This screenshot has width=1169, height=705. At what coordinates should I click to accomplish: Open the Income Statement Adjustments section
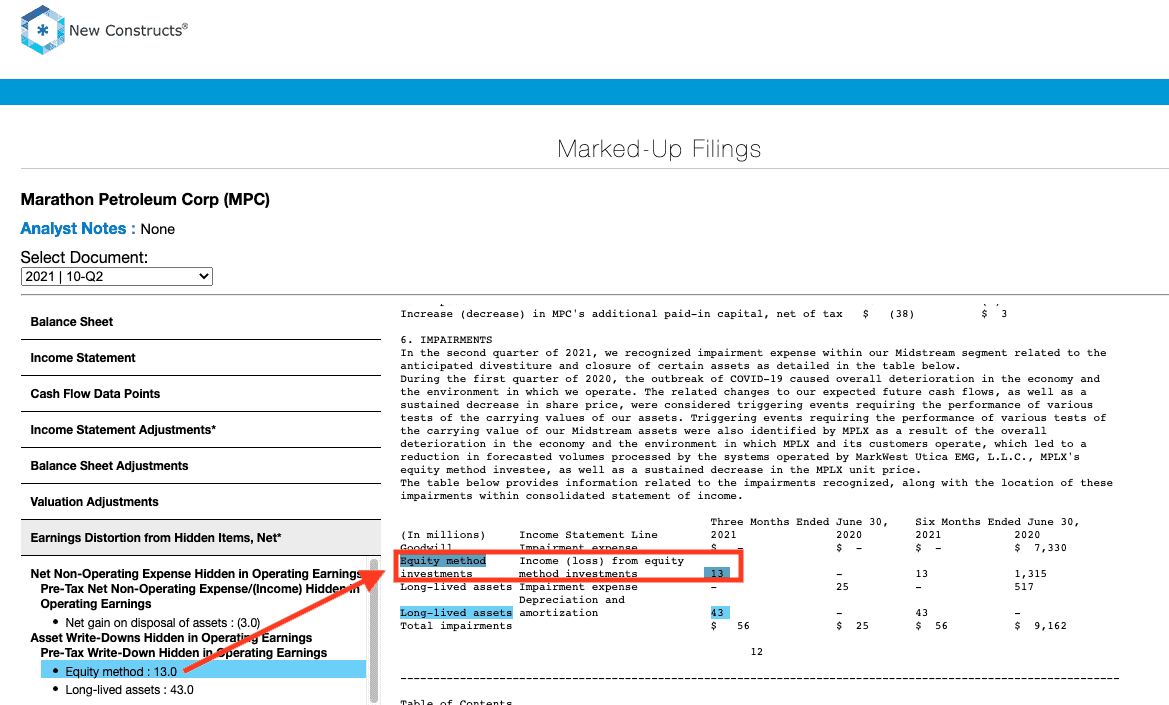coord(201,430)
